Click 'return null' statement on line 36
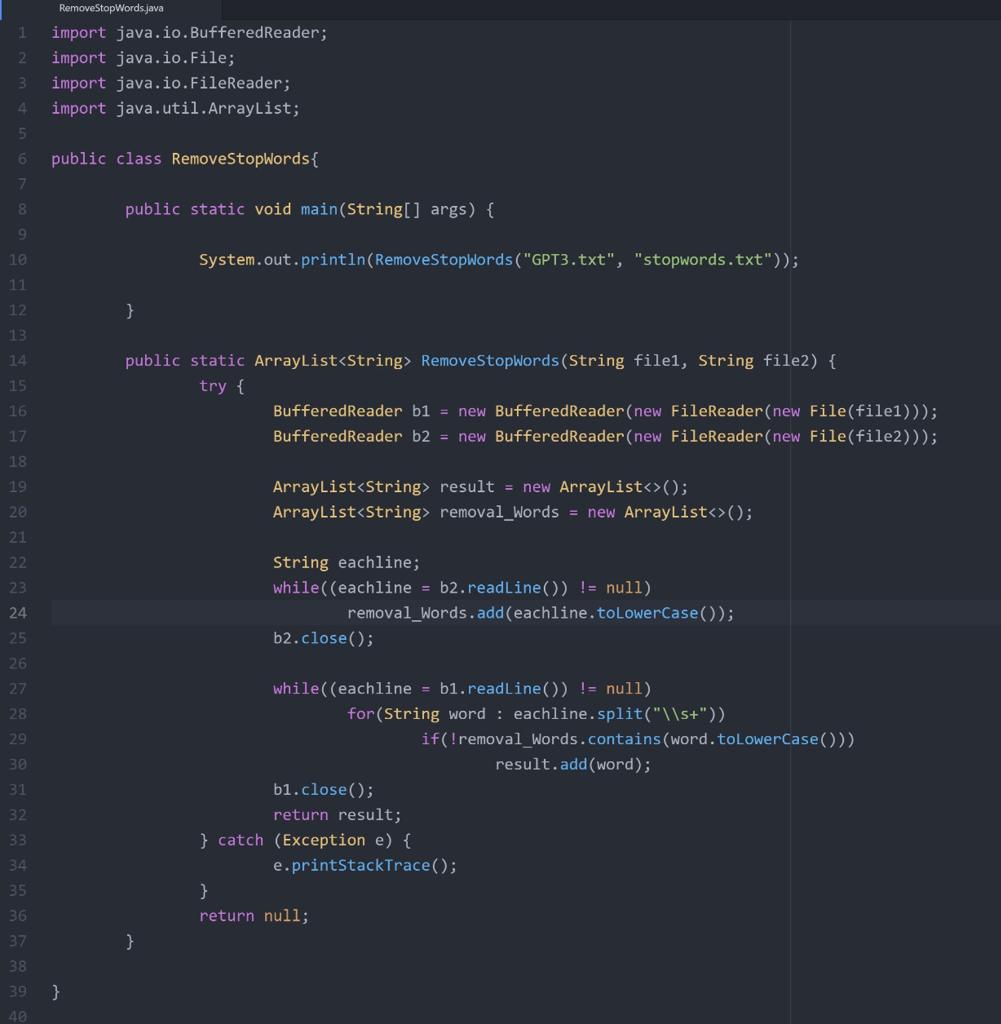The image size is (1001, 1024). coord(254,916)
